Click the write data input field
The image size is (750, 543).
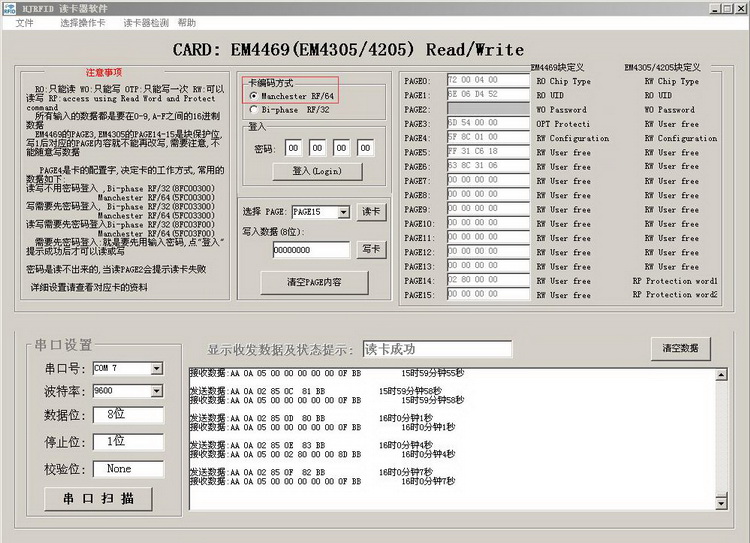point(311,250)
